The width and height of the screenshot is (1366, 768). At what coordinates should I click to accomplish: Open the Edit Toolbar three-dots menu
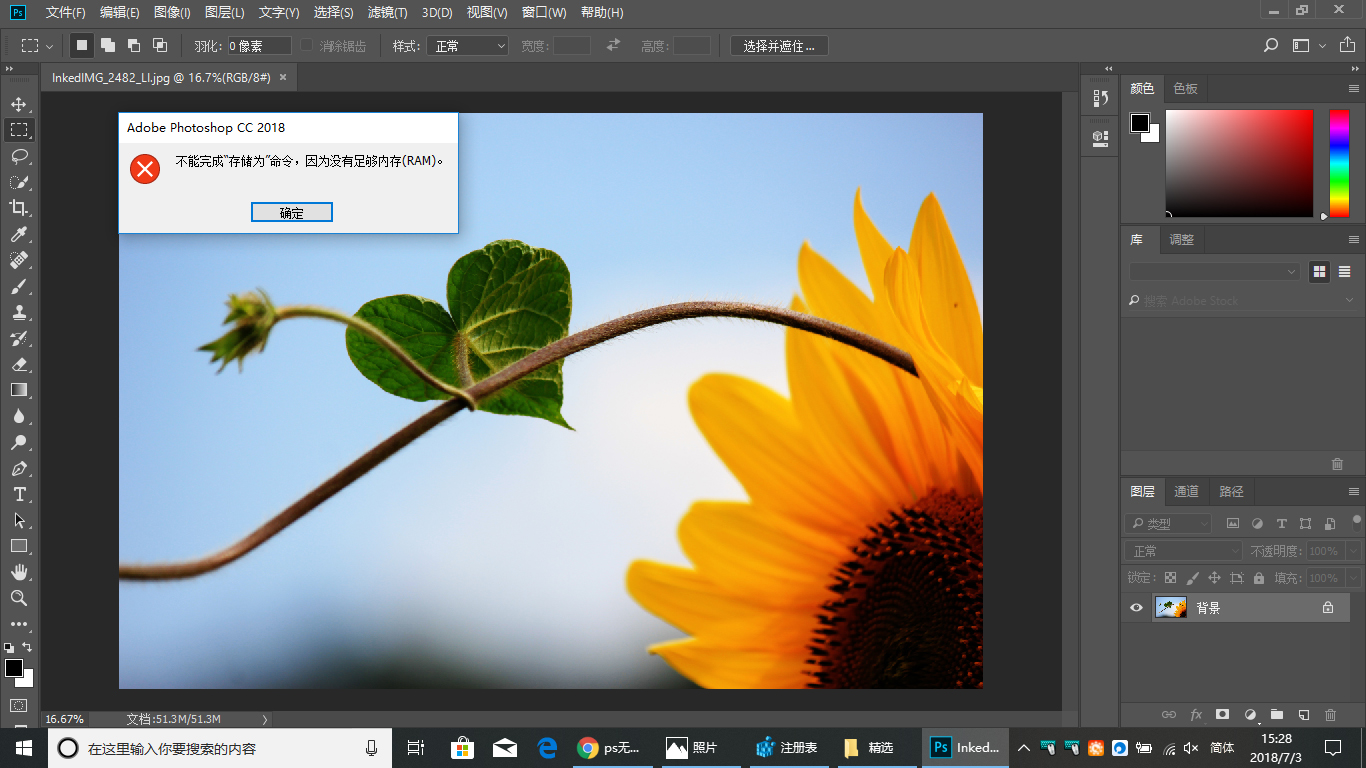click(18, 624)
